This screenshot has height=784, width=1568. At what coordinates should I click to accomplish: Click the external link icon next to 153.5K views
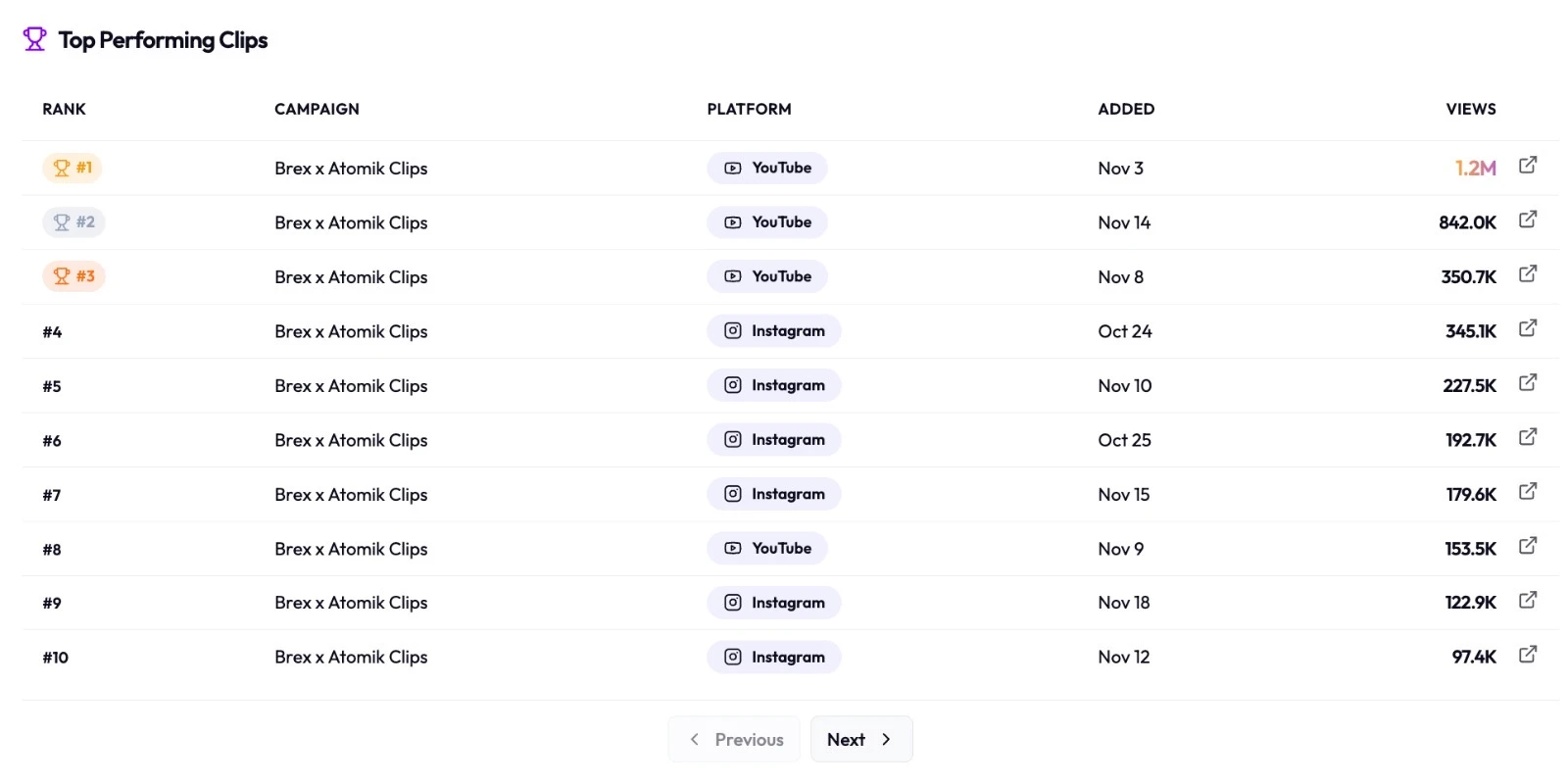[x=1528, y=545]
